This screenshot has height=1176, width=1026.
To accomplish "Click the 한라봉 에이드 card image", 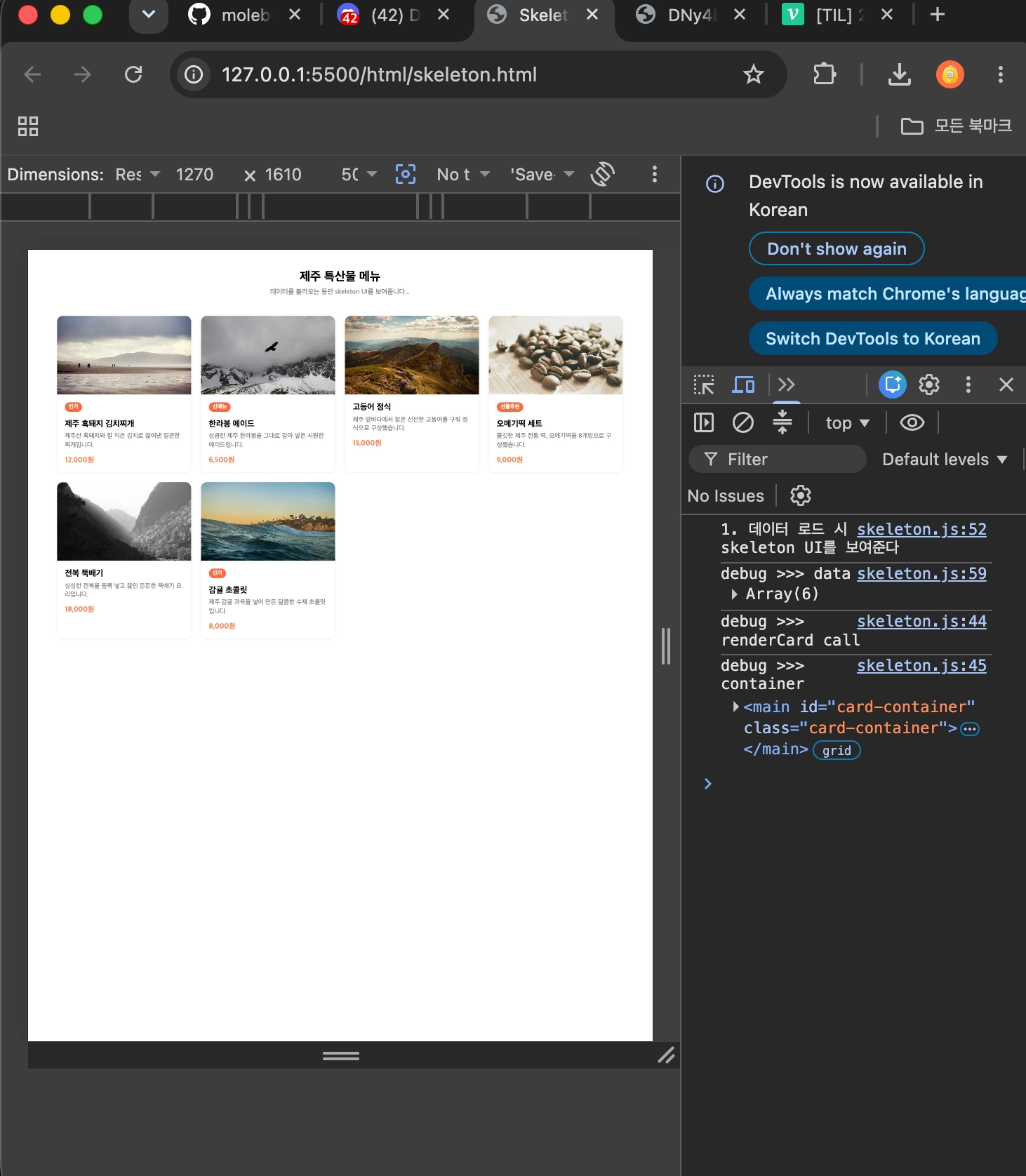I will [x=268, y=355].
